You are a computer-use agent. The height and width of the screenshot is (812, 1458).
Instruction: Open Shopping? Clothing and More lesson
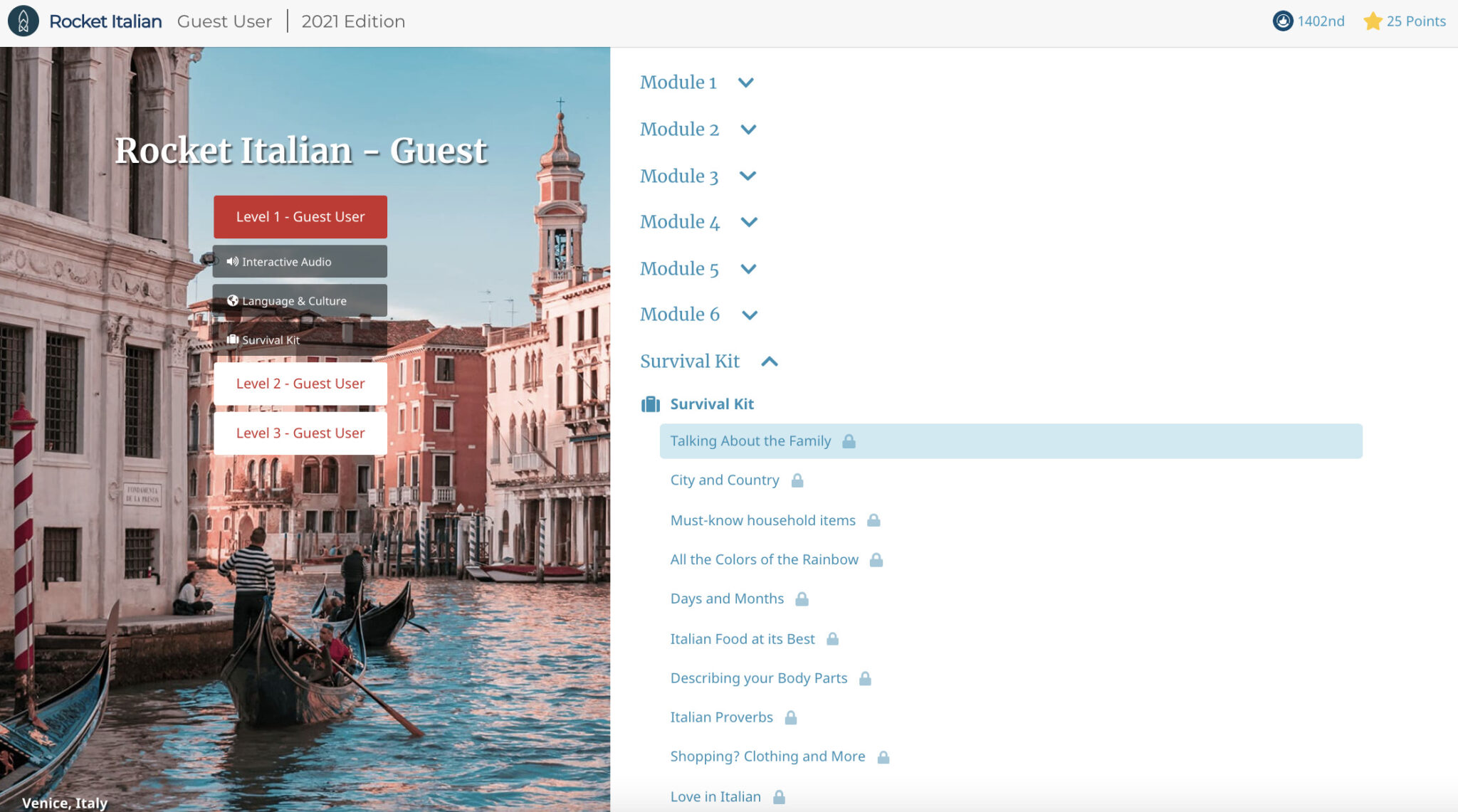click(767, 756)
